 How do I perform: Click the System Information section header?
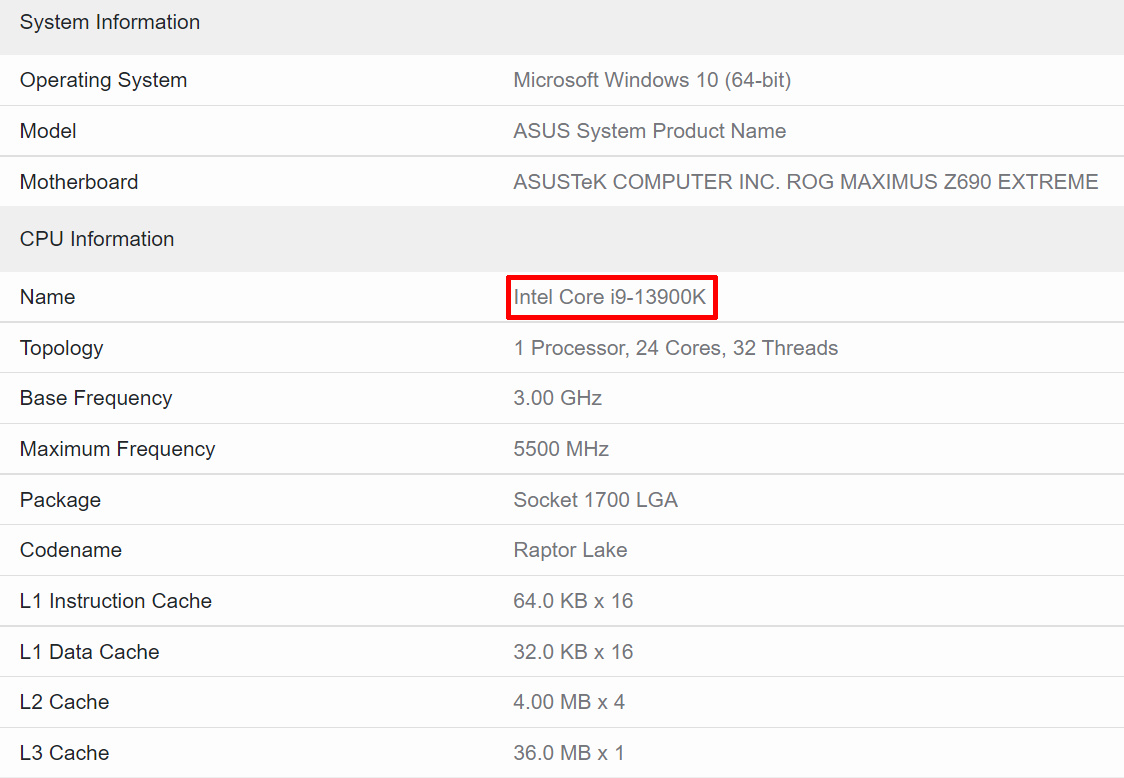click(x=110, y=22)
